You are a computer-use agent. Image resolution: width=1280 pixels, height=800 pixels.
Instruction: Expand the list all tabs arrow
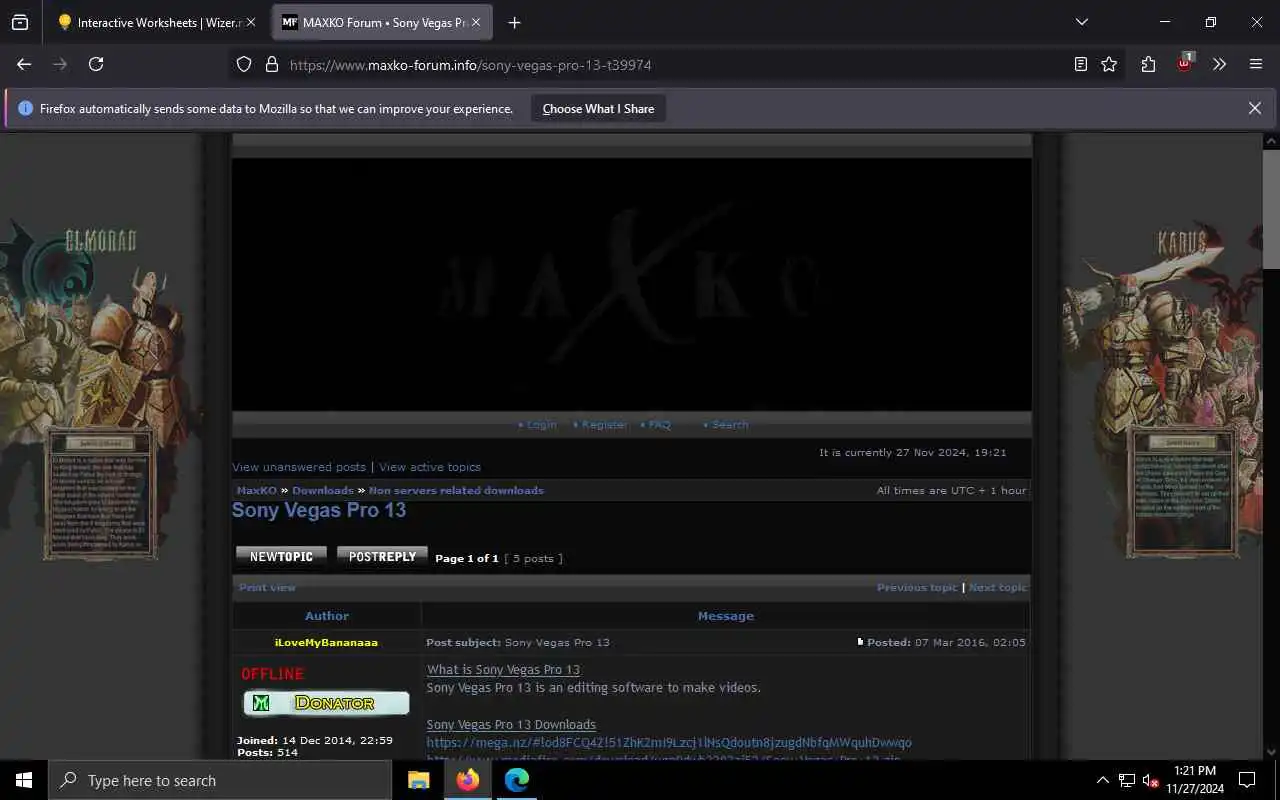pos(1081,22)
